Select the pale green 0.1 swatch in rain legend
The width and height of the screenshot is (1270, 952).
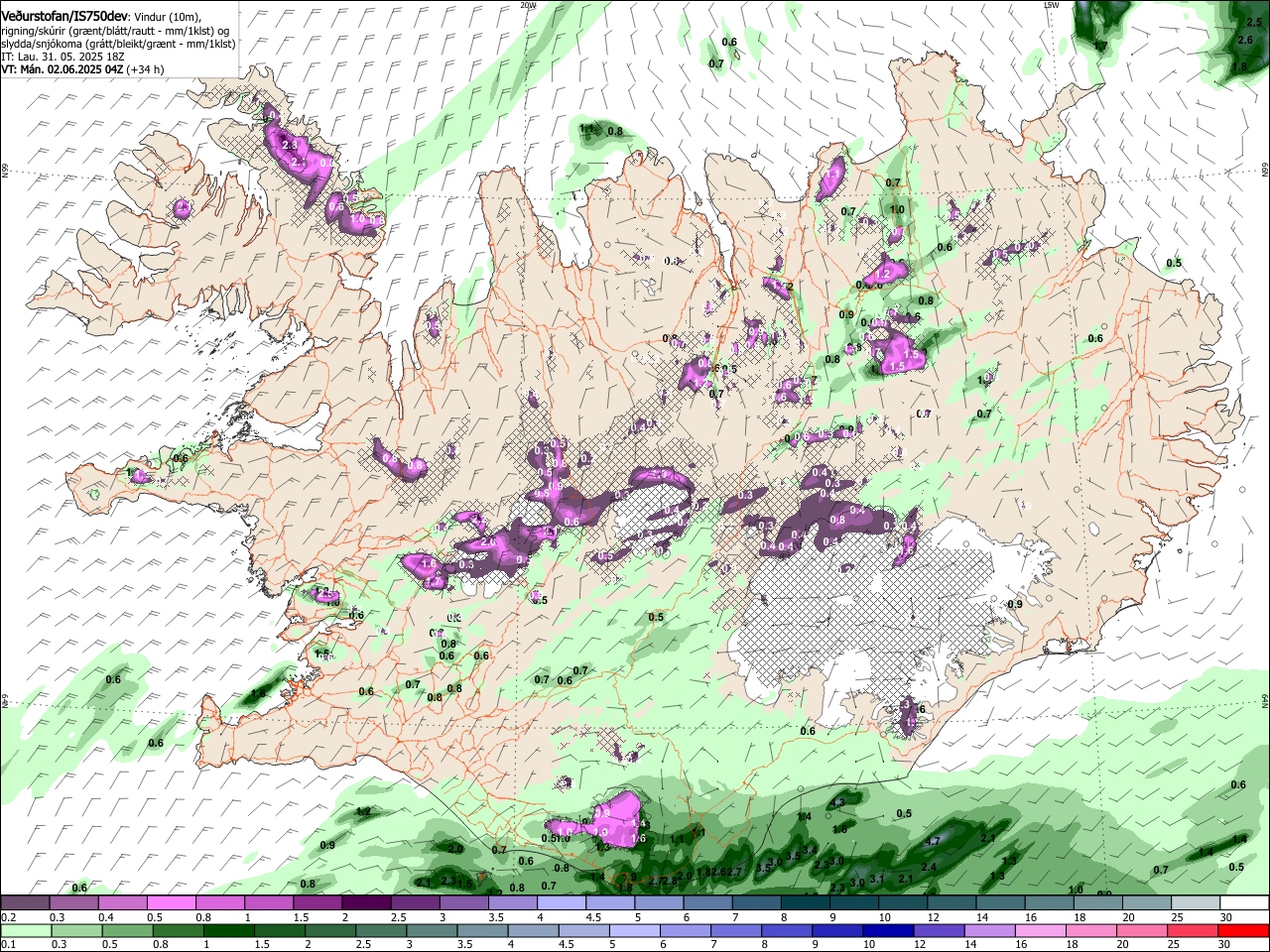coord(27,930)
